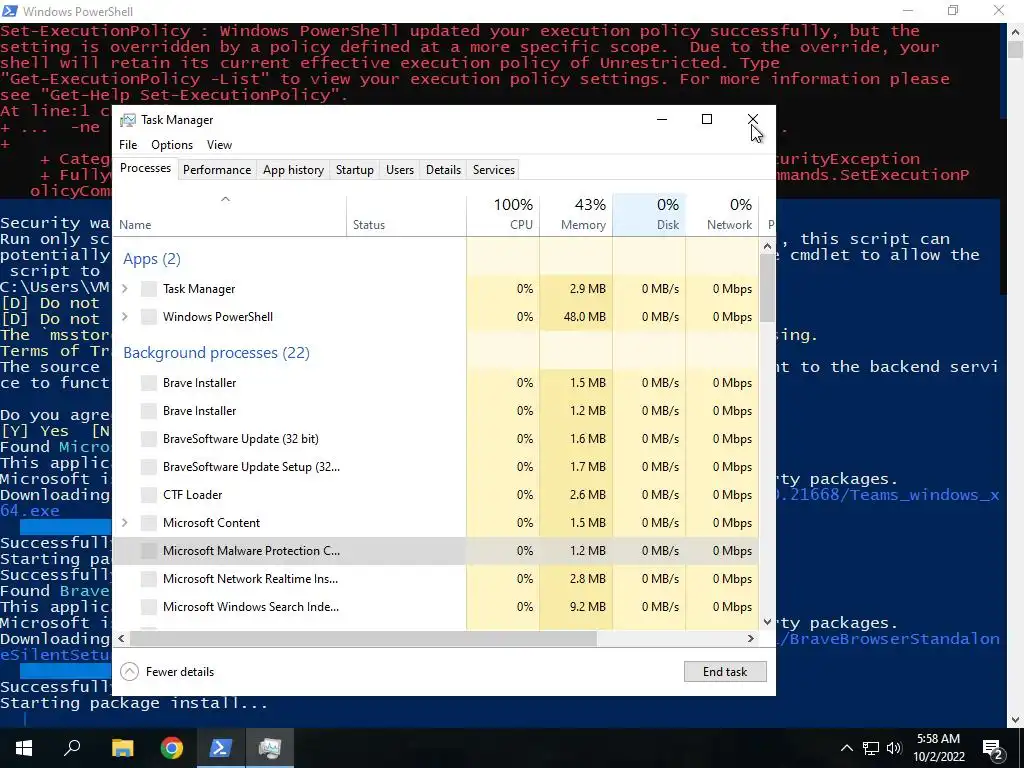
Task: Switch to PowerShell taskbar button
Action: click(220, 748)
